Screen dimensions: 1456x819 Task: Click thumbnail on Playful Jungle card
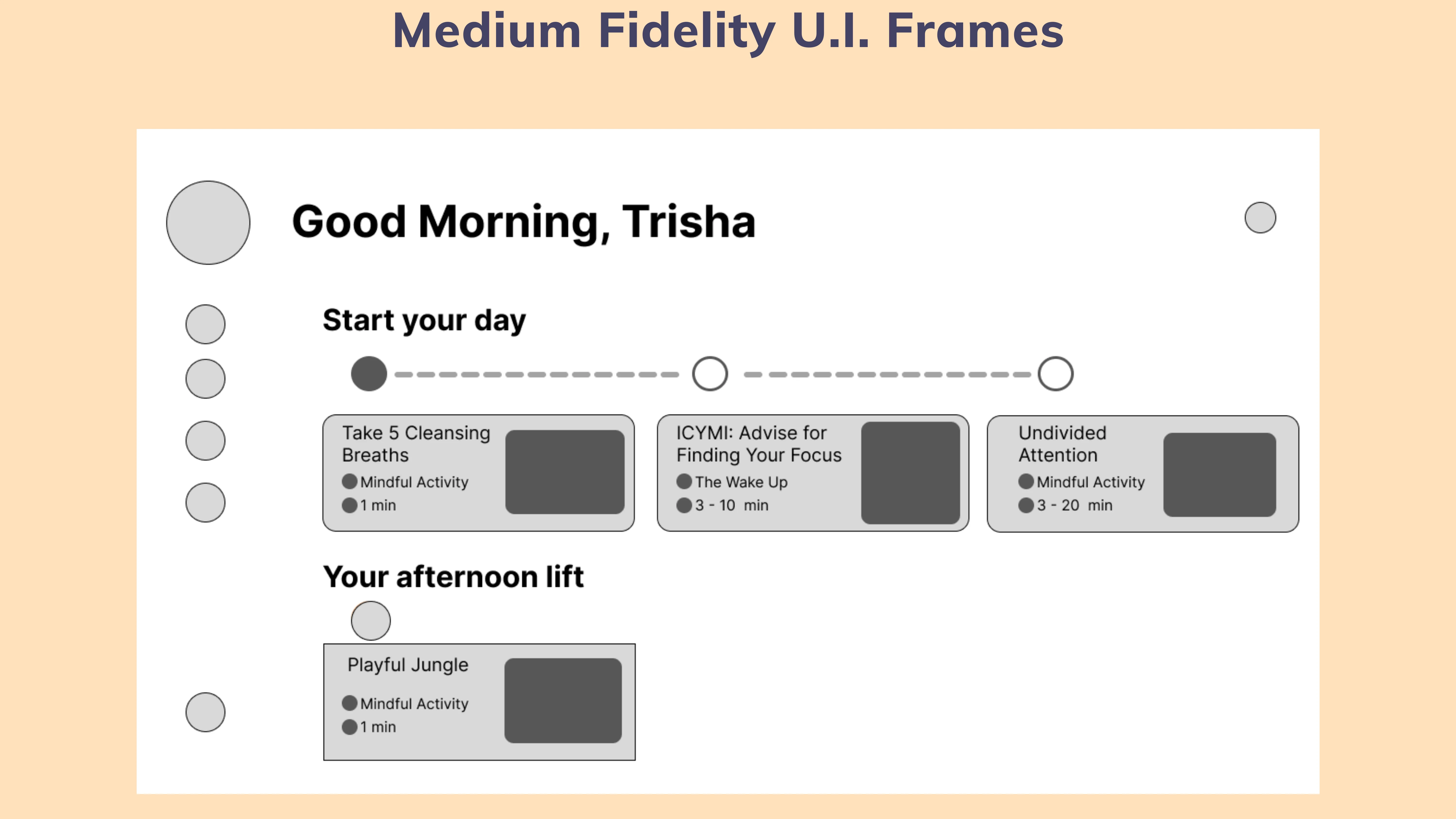coord(563,700)
